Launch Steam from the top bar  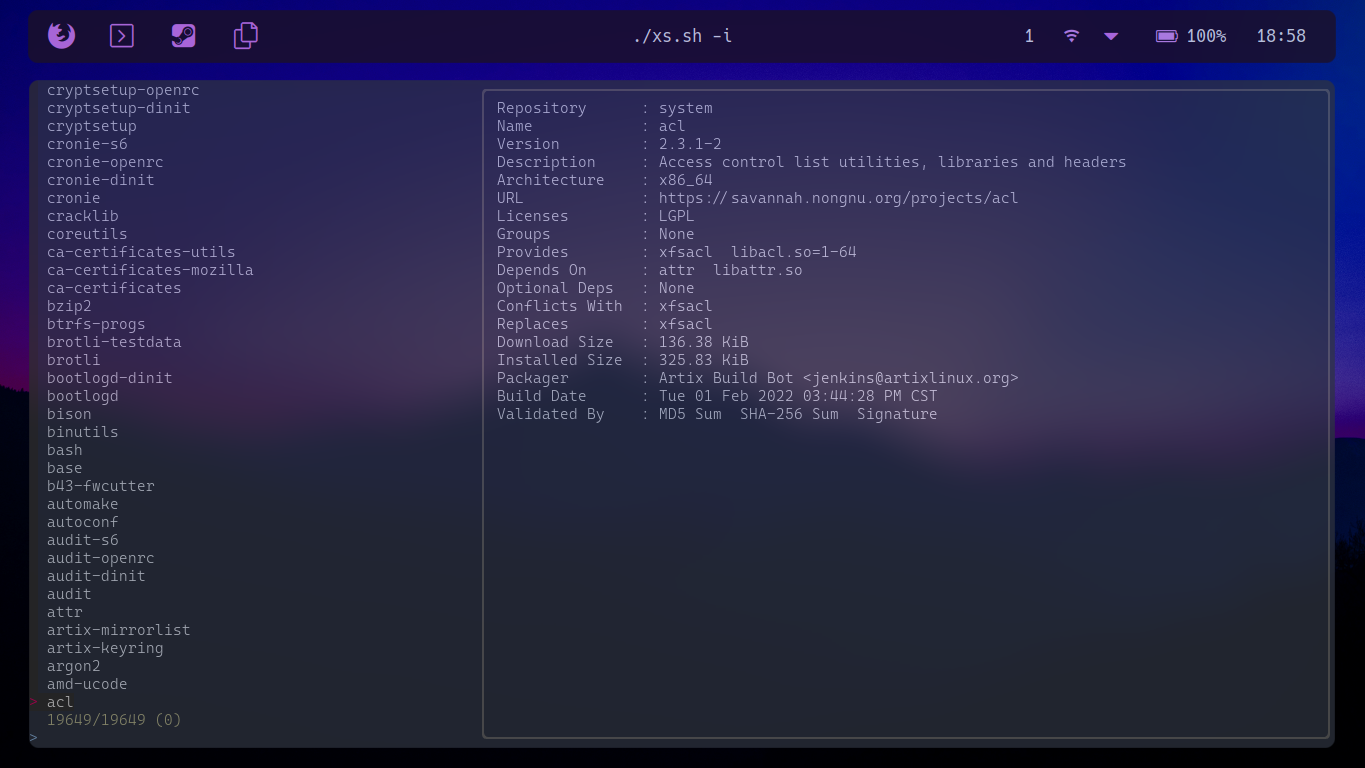tap(183, 35)
